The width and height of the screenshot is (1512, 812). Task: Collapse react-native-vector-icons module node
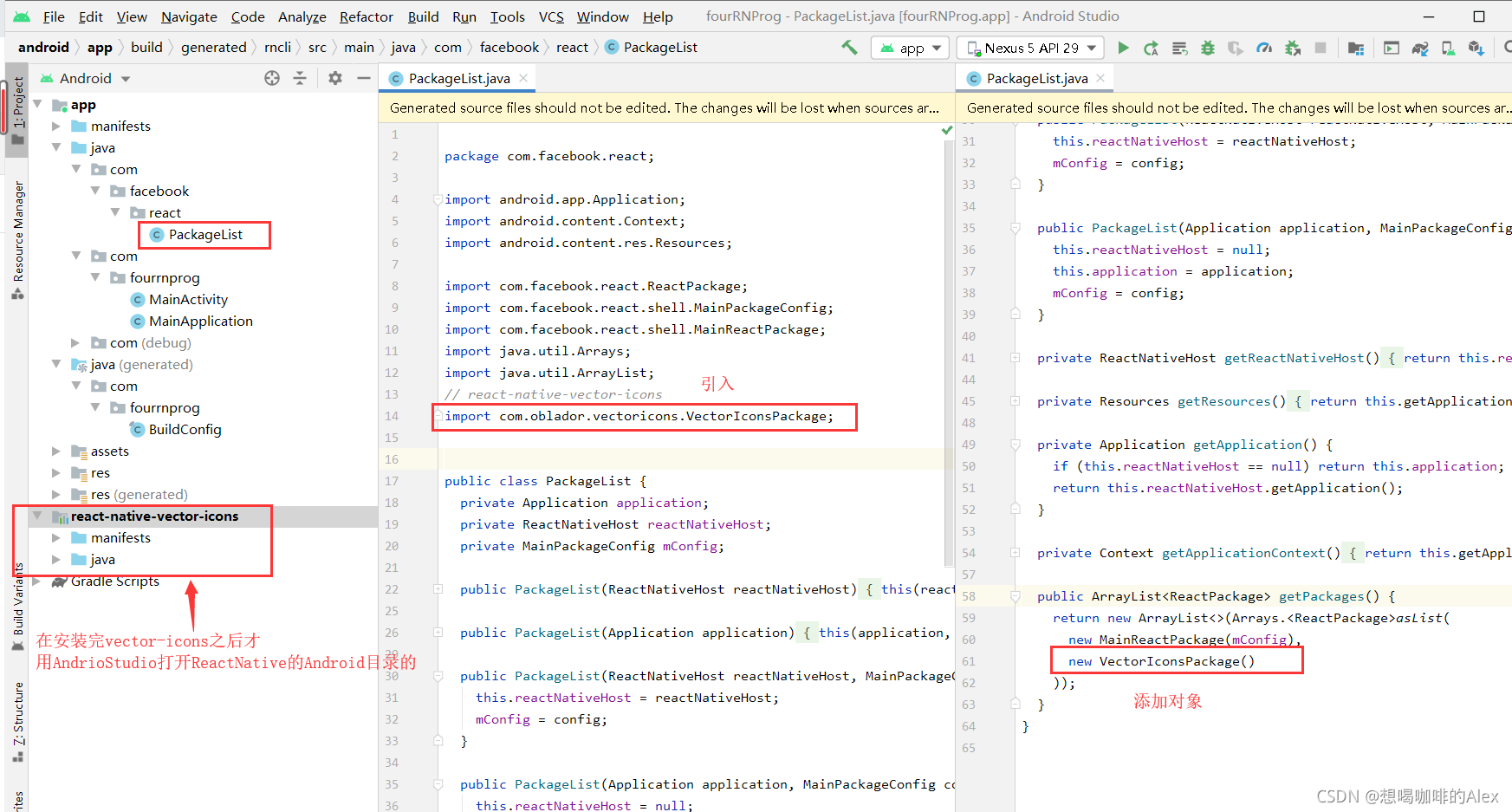click(37, 516)
